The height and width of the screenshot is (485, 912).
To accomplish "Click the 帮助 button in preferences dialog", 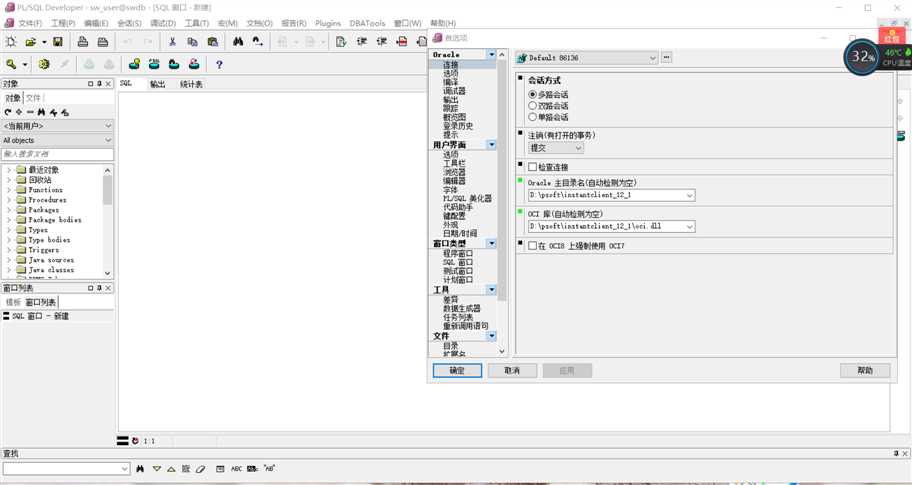I will 865,370.
